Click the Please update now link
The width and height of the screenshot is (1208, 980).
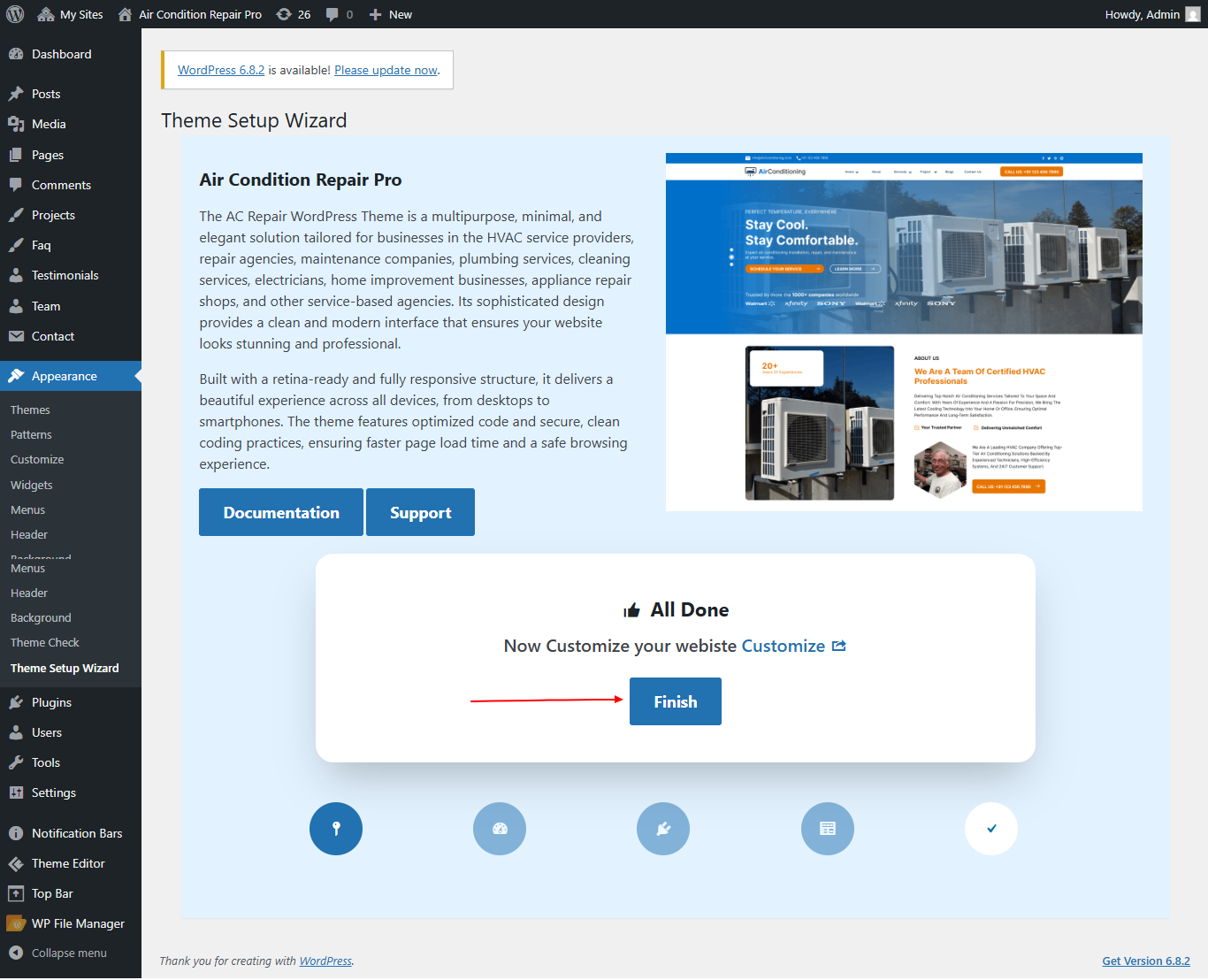(386, 70)
